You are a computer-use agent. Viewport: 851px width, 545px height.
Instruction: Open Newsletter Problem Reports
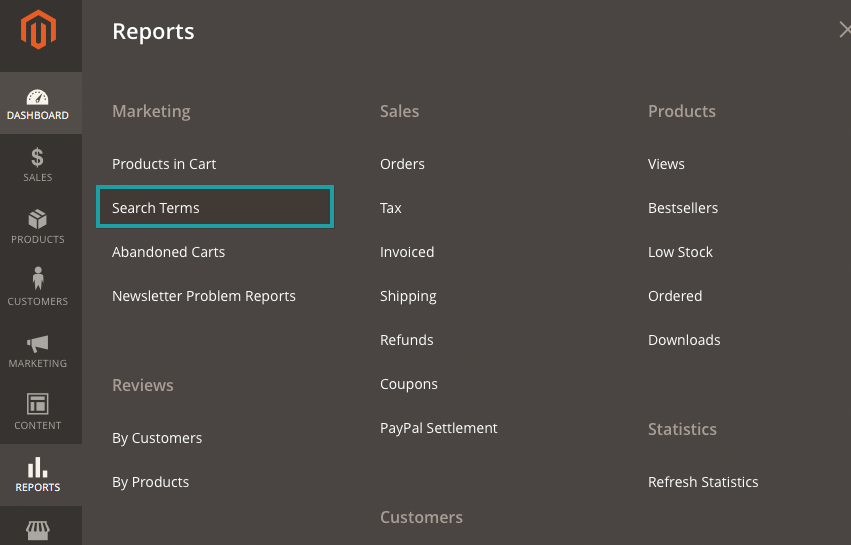(204, 296)
